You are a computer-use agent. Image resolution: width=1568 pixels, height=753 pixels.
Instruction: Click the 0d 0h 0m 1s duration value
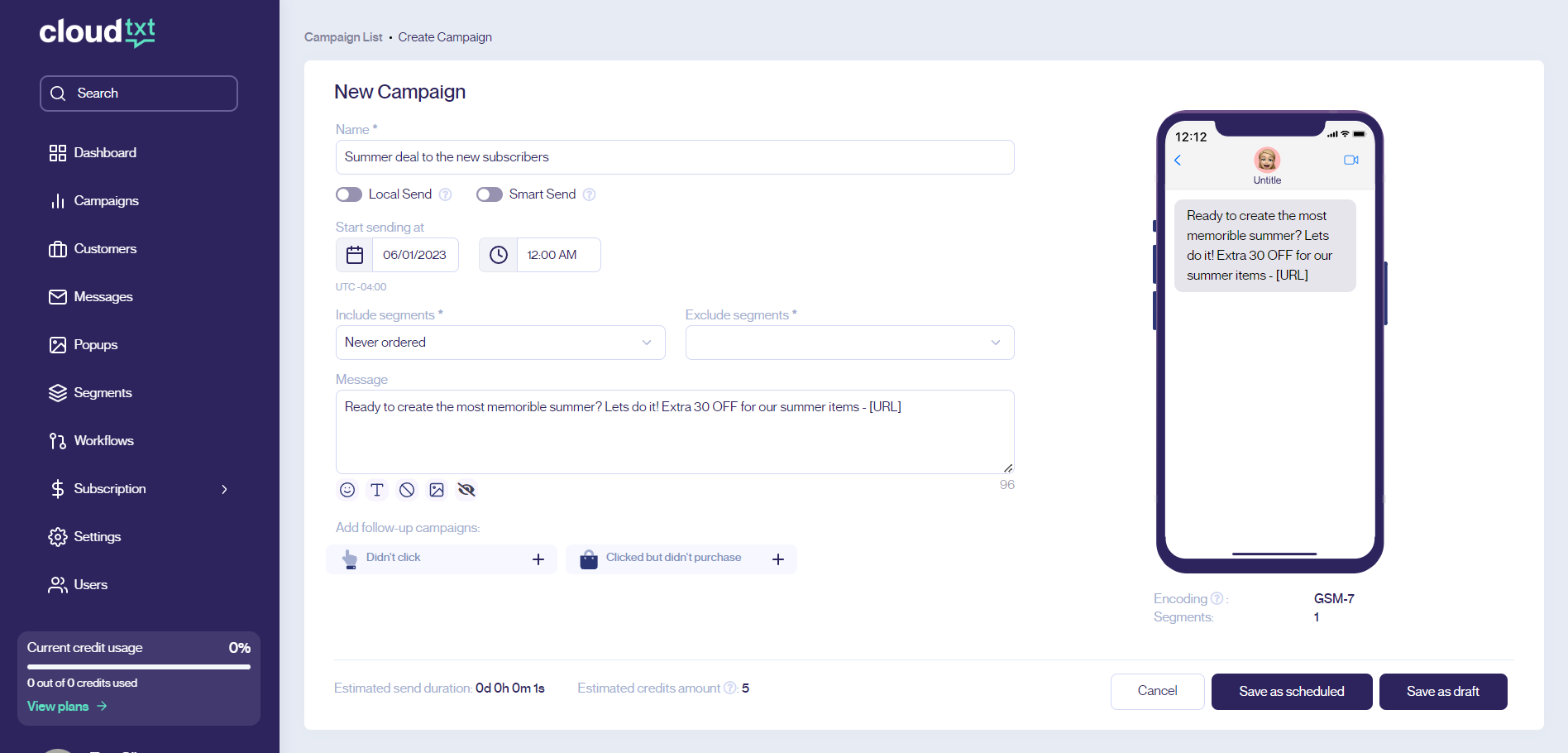pyautogui.click(x=510, y=688)
